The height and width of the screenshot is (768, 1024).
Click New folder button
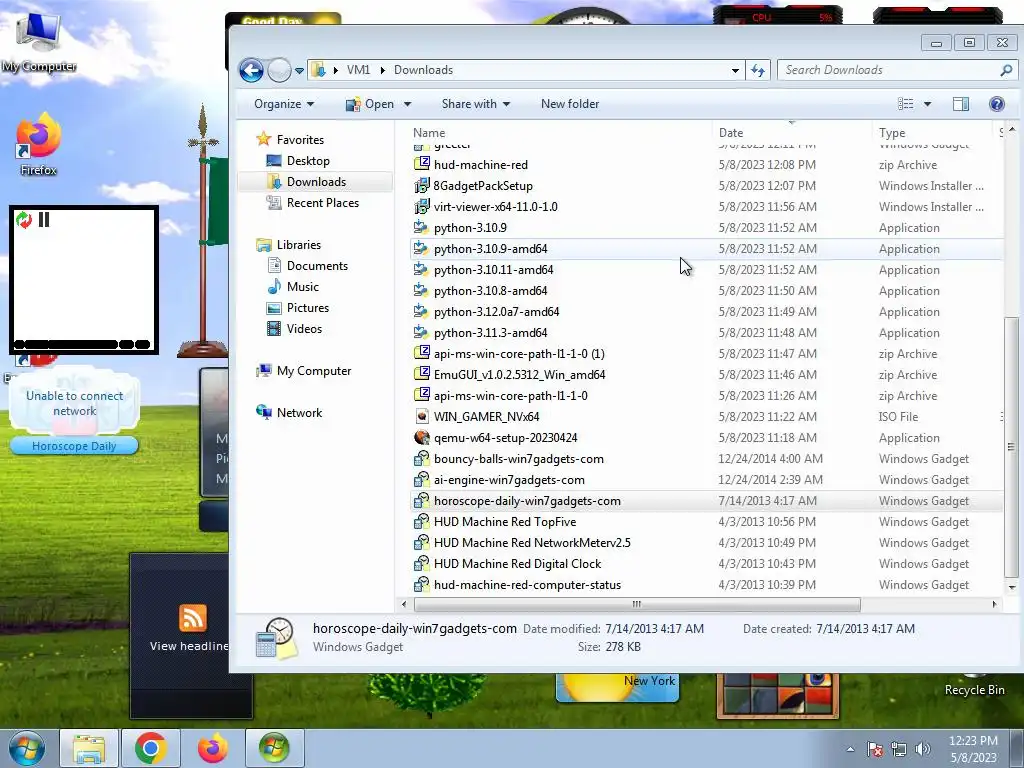tap(569, 104)
